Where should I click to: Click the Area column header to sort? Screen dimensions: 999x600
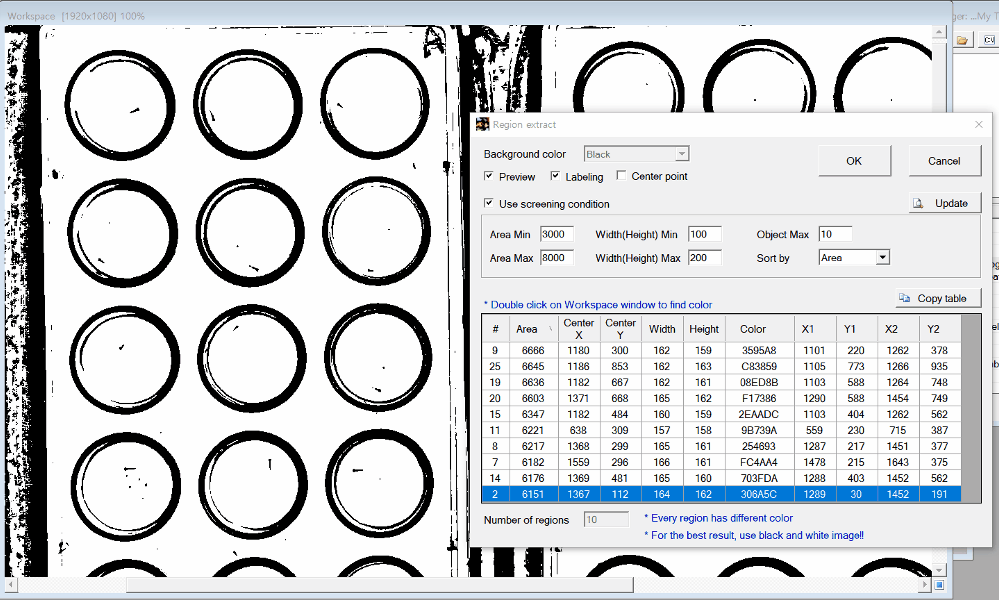pos(526,329)
